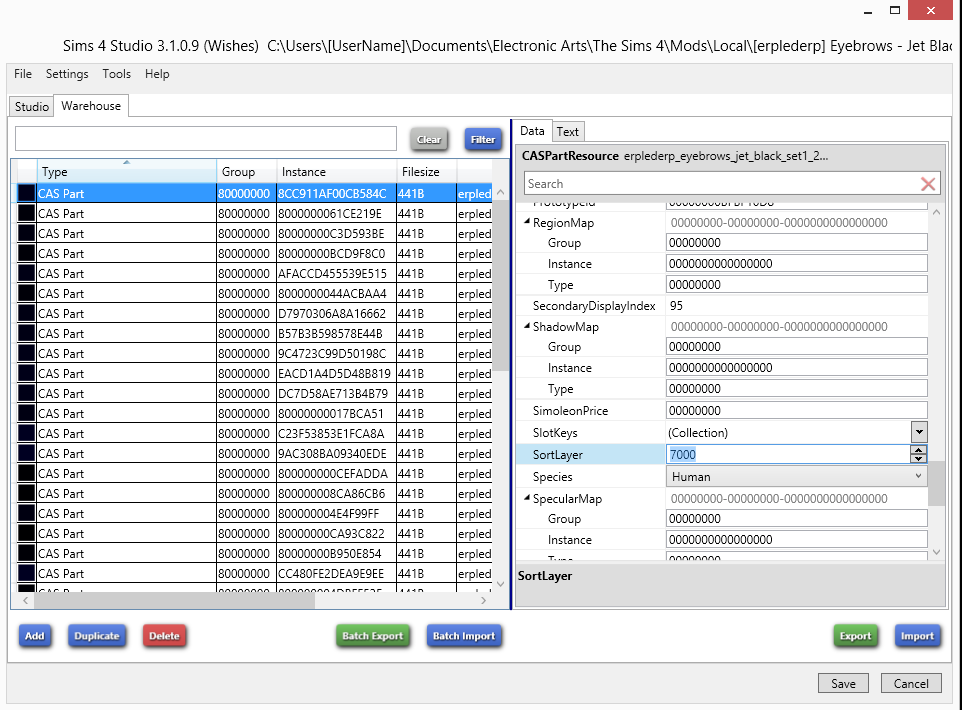Collapse the ShadowMap property group

click(526, 326)
